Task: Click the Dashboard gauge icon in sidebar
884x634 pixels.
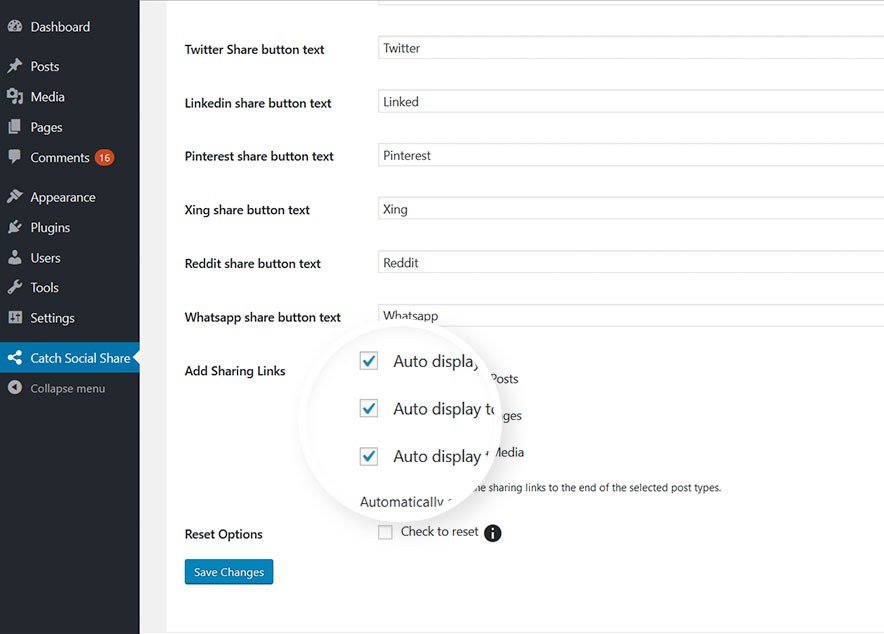Action: coord(15,26)
